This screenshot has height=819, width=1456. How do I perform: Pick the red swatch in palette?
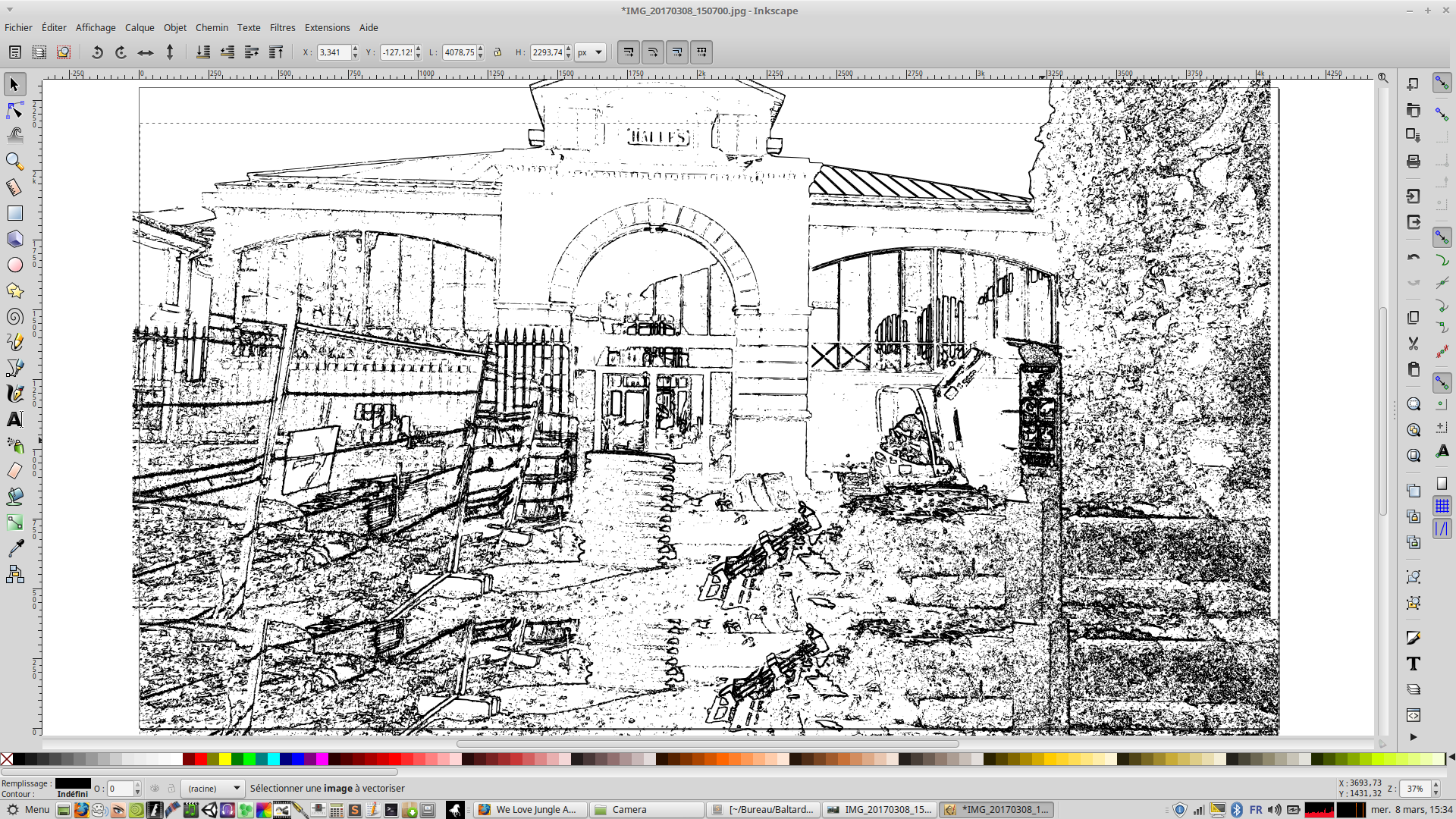(201, 759)
